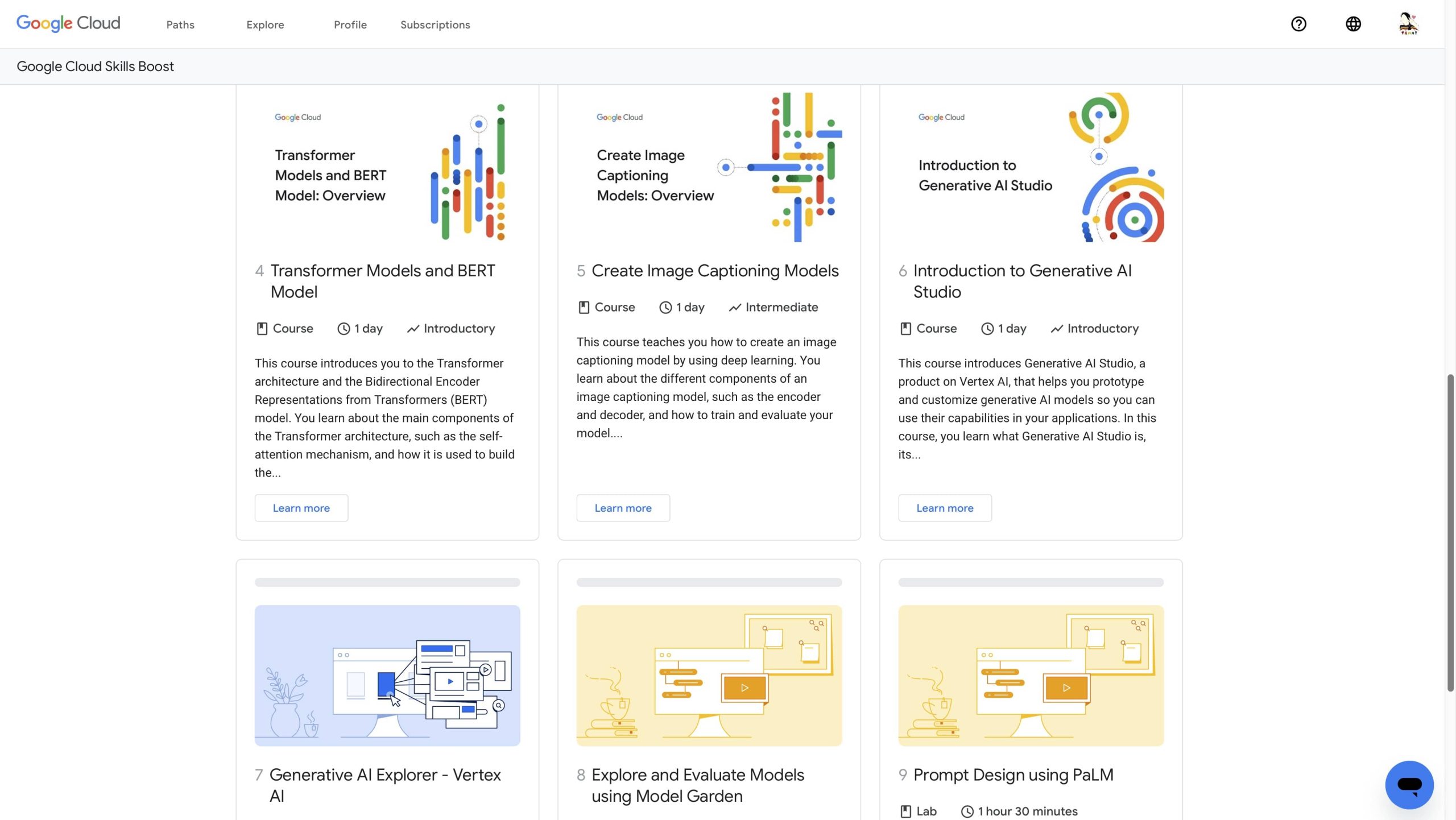Open the Paths menu
The height and width of the screenshot is (820, 1456).
180,25
